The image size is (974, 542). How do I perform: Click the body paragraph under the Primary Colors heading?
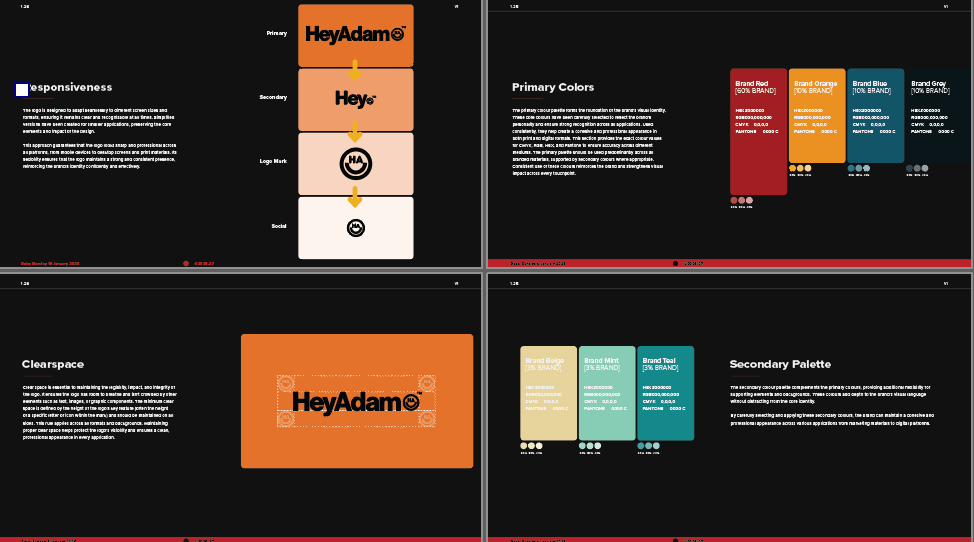[x=589, y=142]
